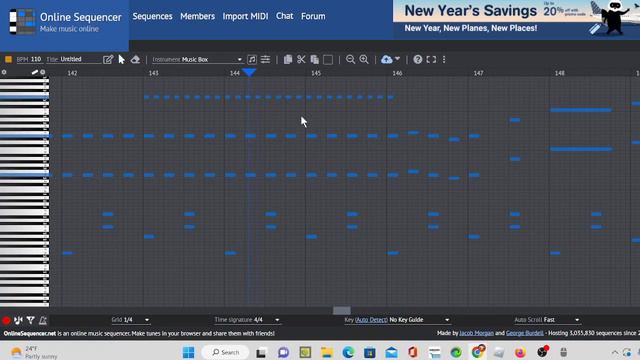Open the Grid 1/4 dropdown

(x=131, y=320)
